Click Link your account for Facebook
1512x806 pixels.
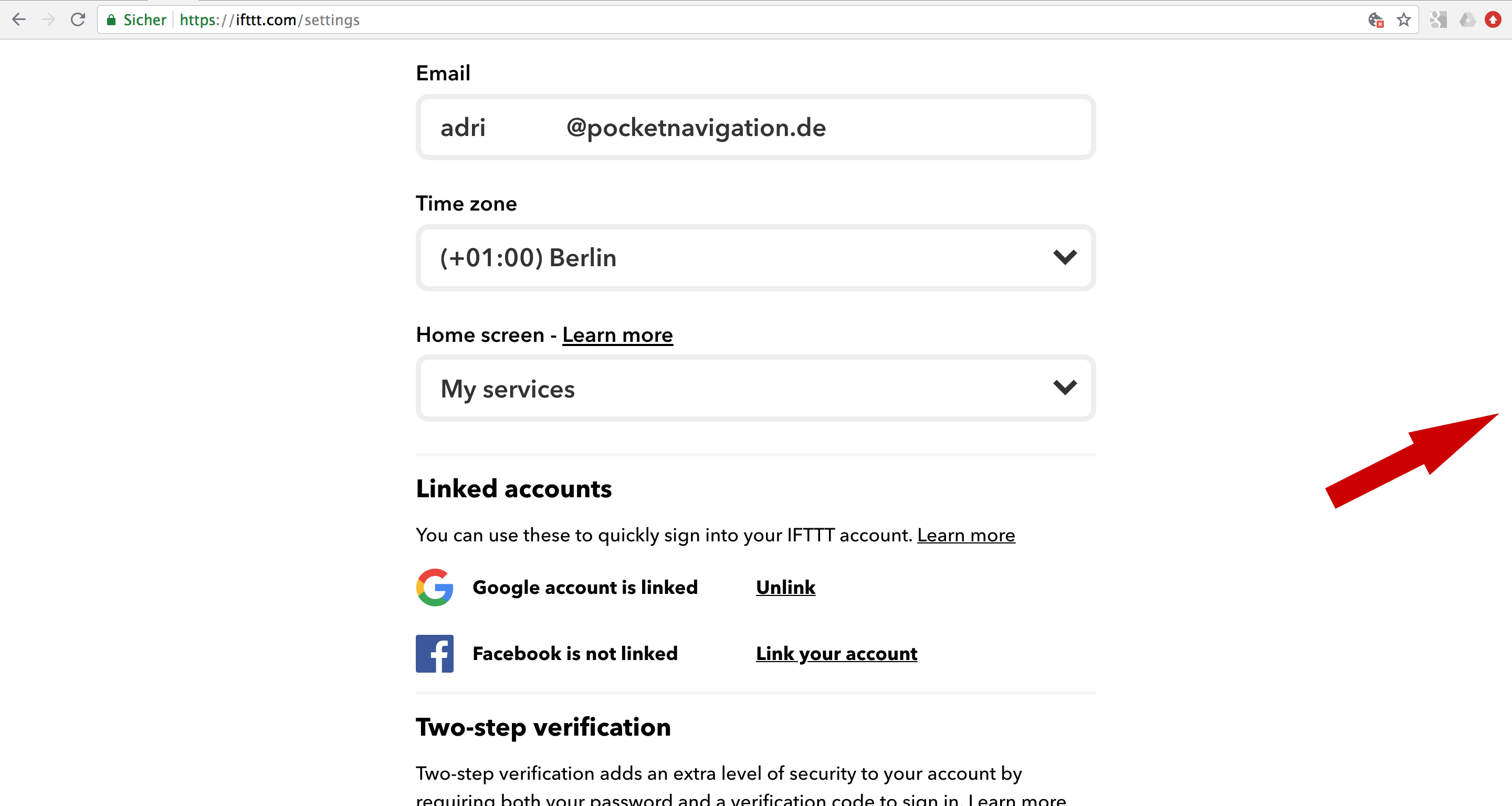(836, 653)
